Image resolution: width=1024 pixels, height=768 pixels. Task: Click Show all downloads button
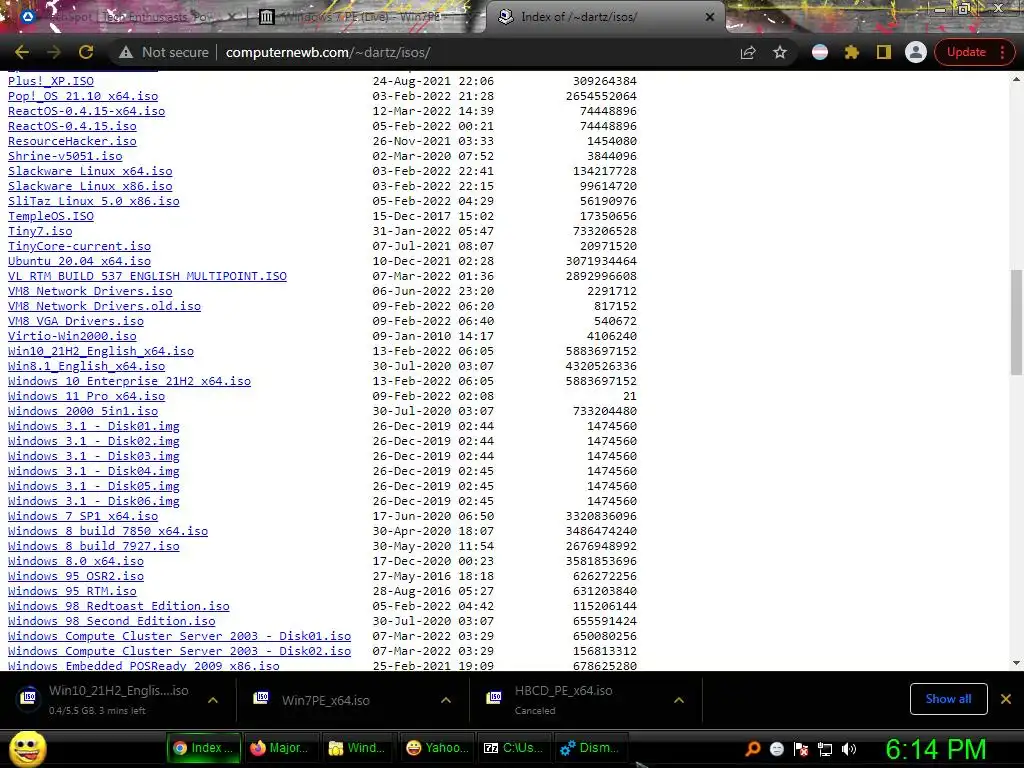(x=948, y=699)
